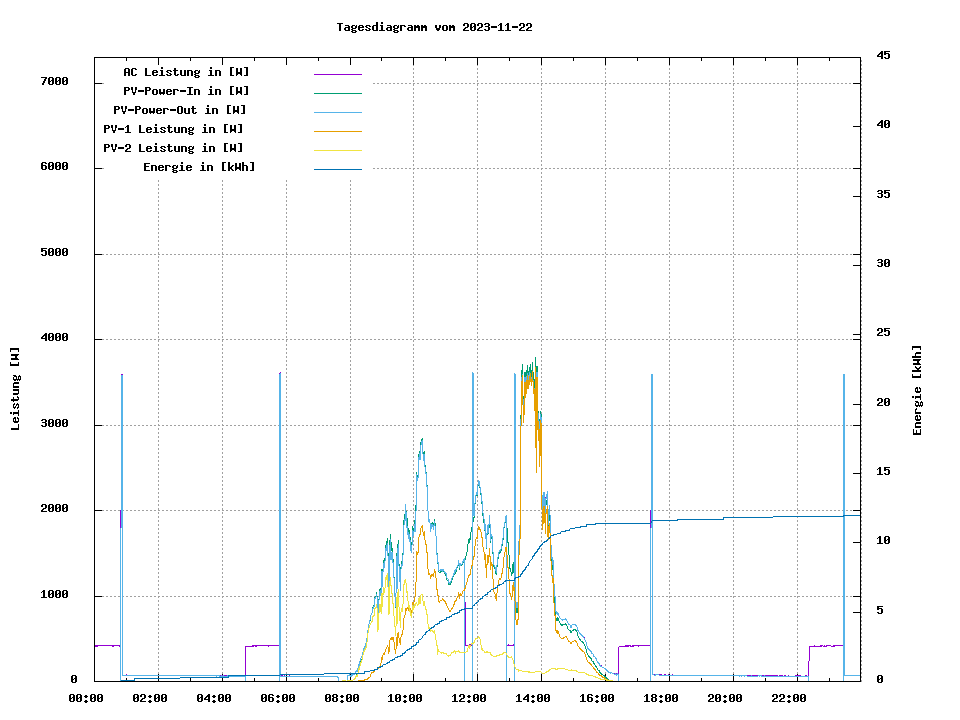Click the 7000 value on power axis
Screen dimensions: 960x720
pyautogui.click(x=54, y=81)
